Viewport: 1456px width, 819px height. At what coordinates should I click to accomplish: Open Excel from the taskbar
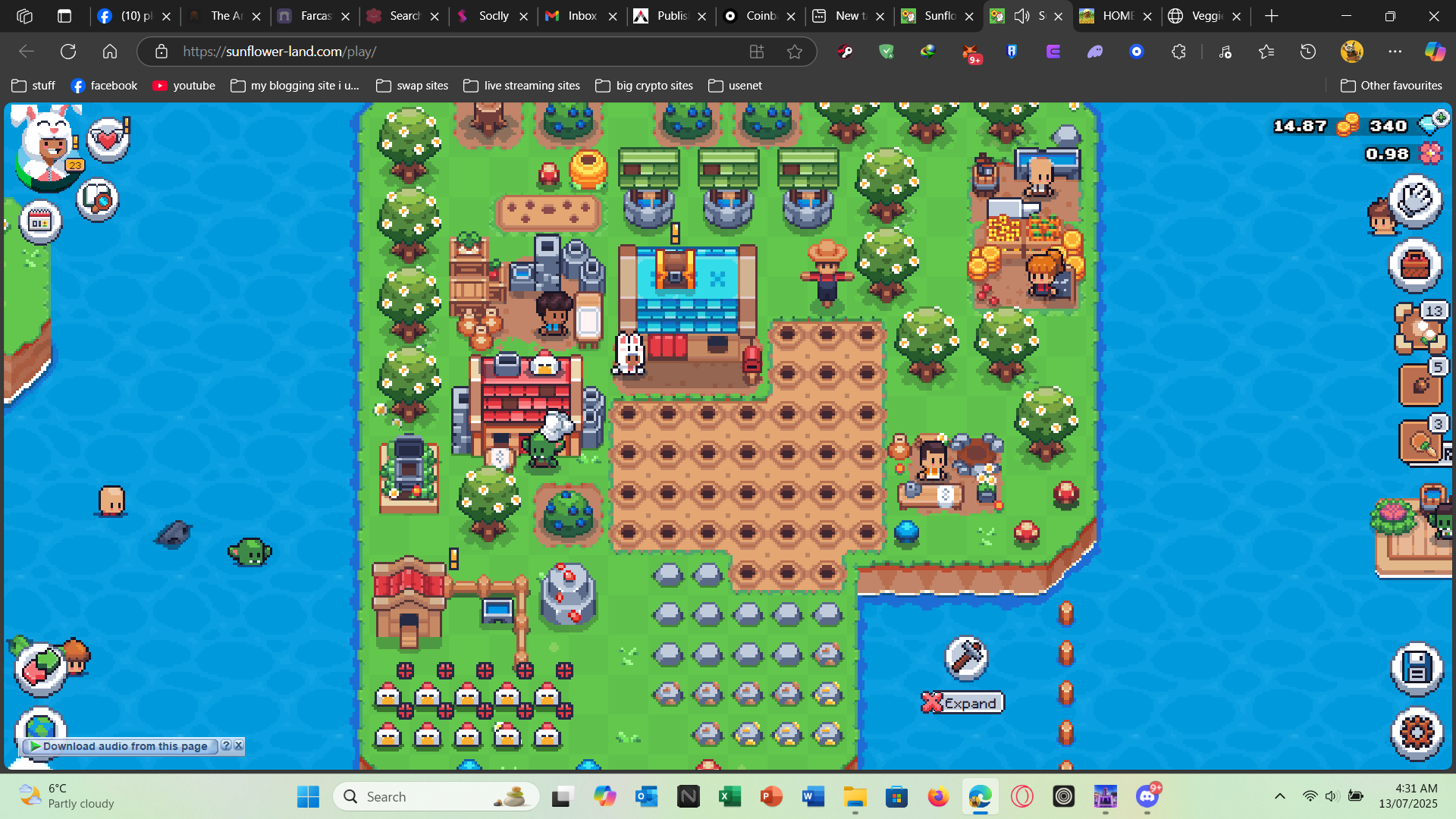[730, 796]
